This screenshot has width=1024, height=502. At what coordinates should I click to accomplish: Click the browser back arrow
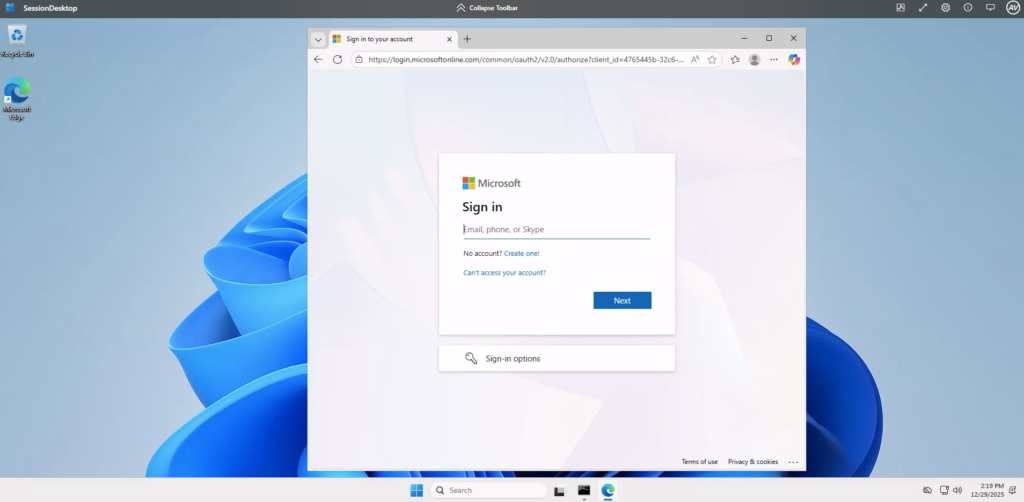coord(318,59)
